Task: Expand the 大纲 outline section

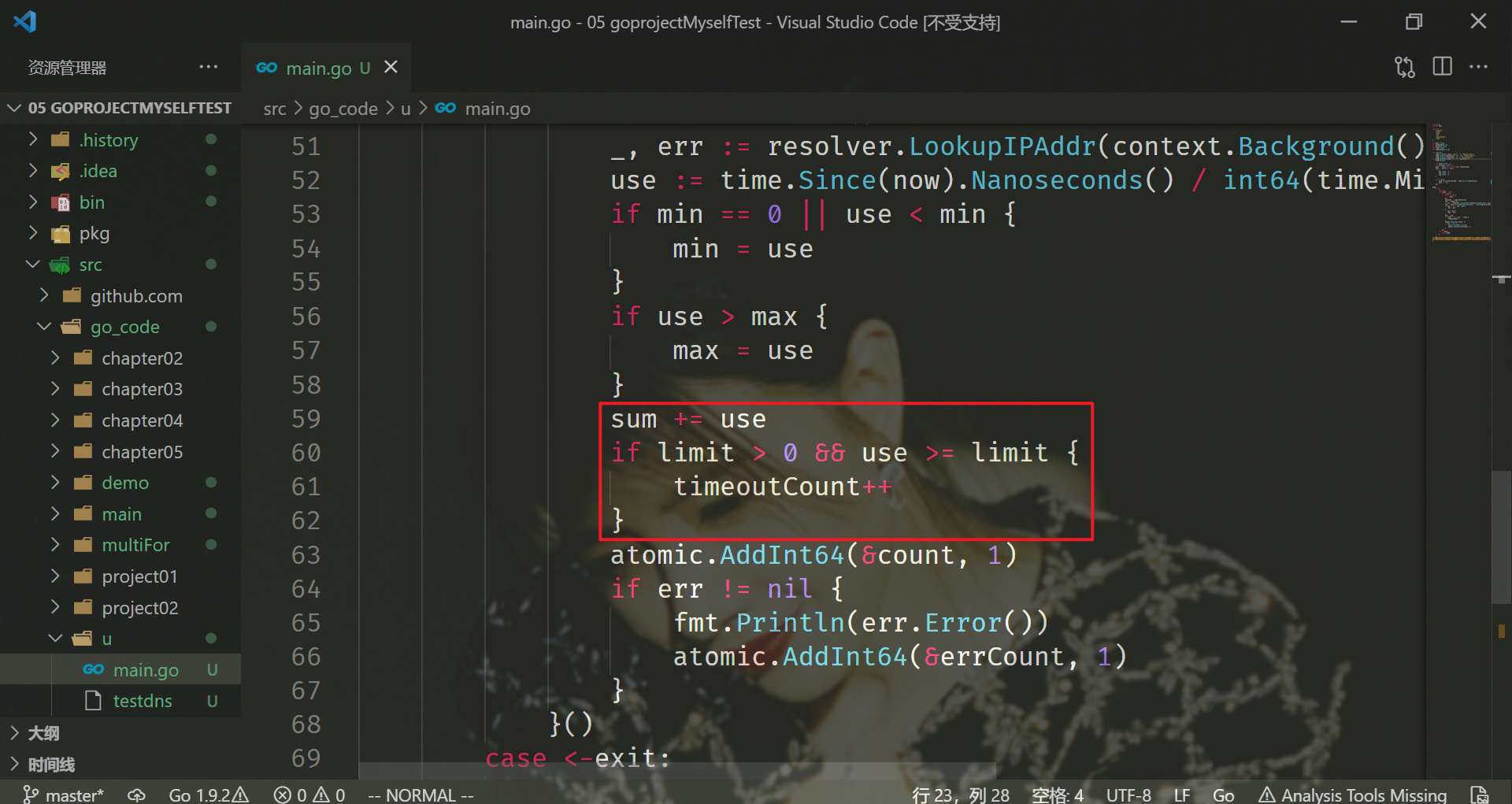Action: coord(120,733)
